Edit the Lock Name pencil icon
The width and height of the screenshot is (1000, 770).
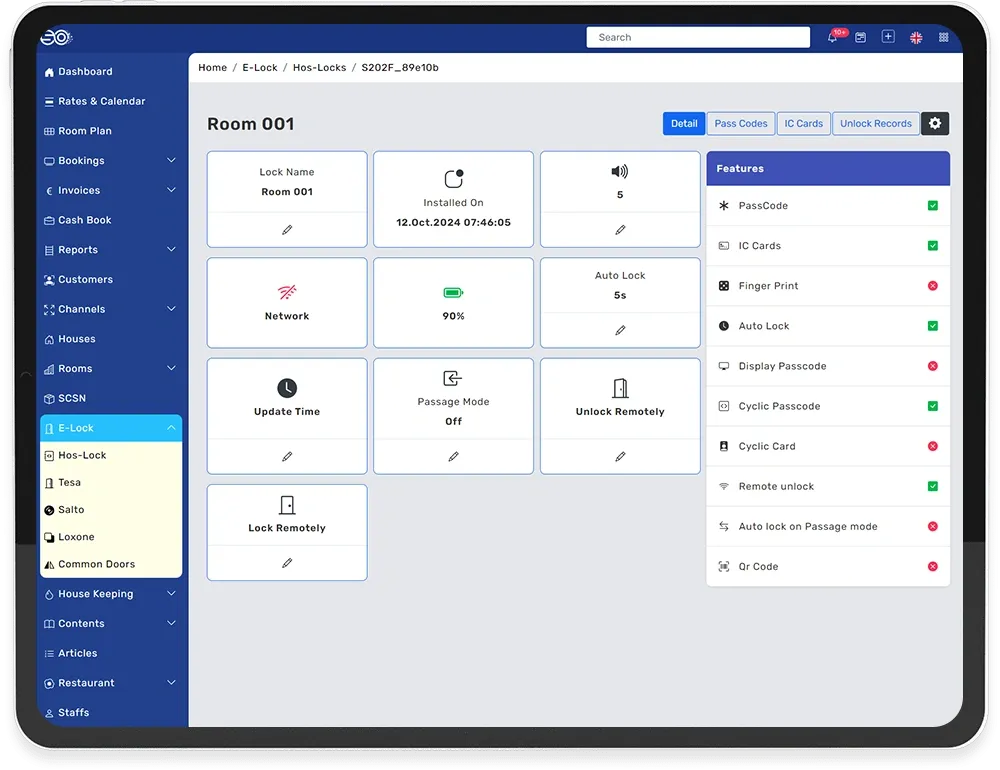tap(287, 230)
